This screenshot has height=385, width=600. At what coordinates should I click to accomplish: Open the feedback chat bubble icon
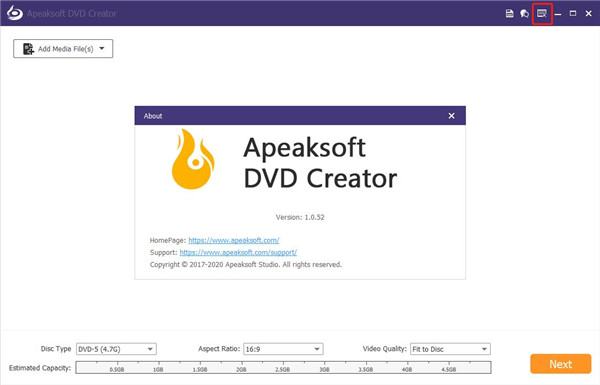point(524,14)
